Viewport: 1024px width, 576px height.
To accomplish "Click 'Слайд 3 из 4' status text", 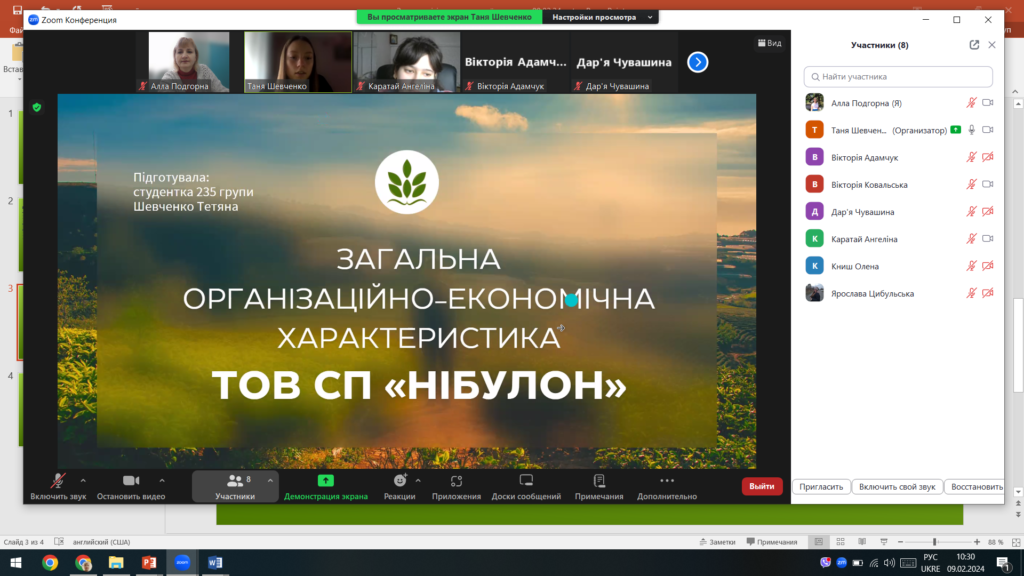I will [24, 542].
